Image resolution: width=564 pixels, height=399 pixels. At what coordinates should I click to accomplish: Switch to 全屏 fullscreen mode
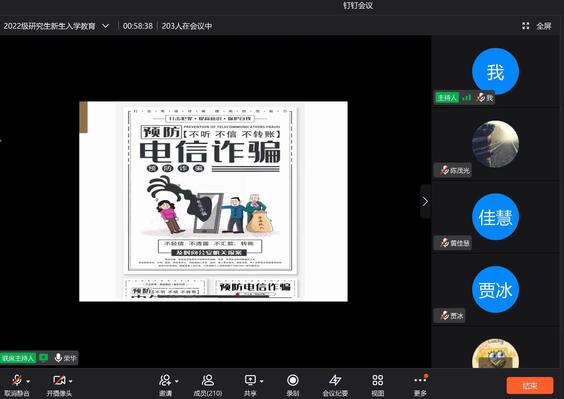coord(537,26)
